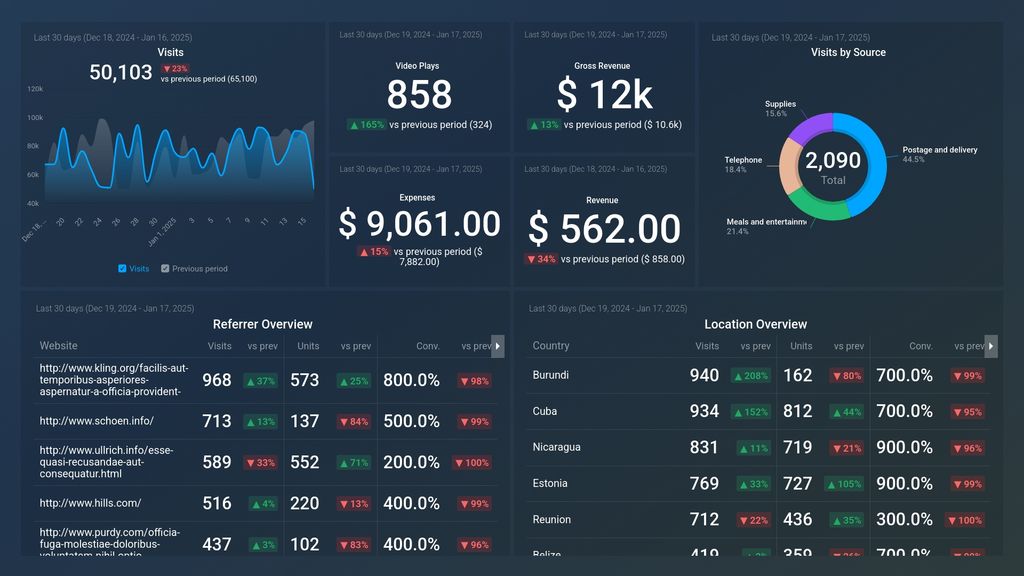Click the Video Plays 858 value
Viewport: 1024px width, 576px height.
pyautogui.click(x=419, y=95)
